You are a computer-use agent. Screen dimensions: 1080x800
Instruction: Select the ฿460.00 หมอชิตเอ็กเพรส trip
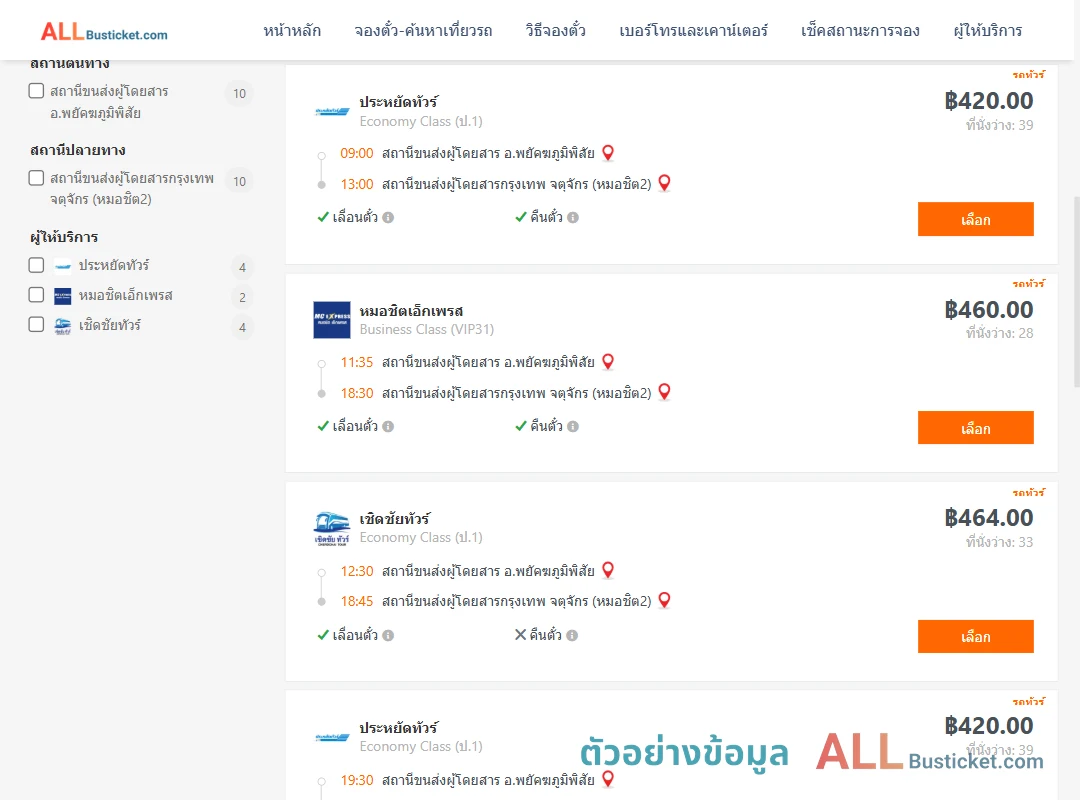coord(975,428)
